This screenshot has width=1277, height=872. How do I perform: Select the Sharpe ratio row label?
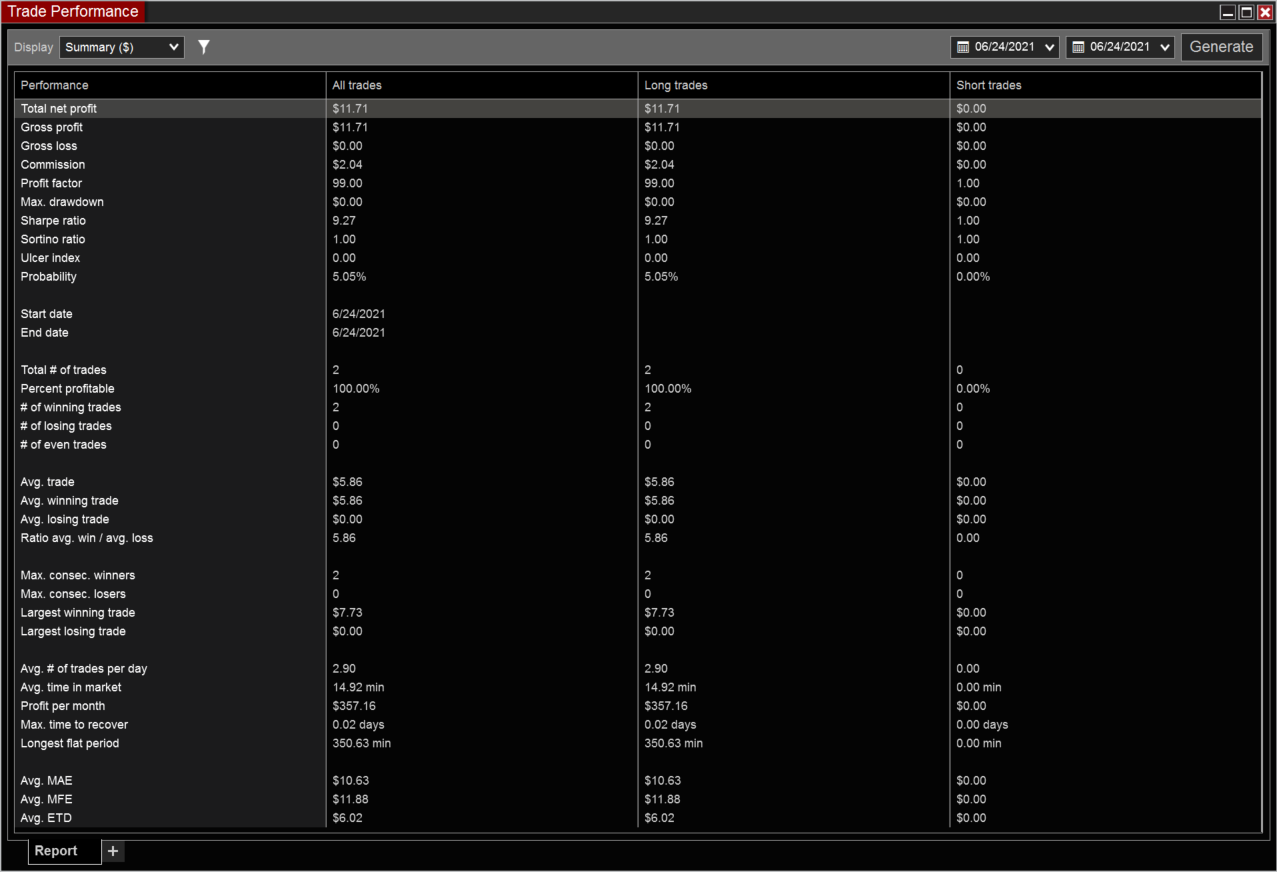[x=53, y=221]
